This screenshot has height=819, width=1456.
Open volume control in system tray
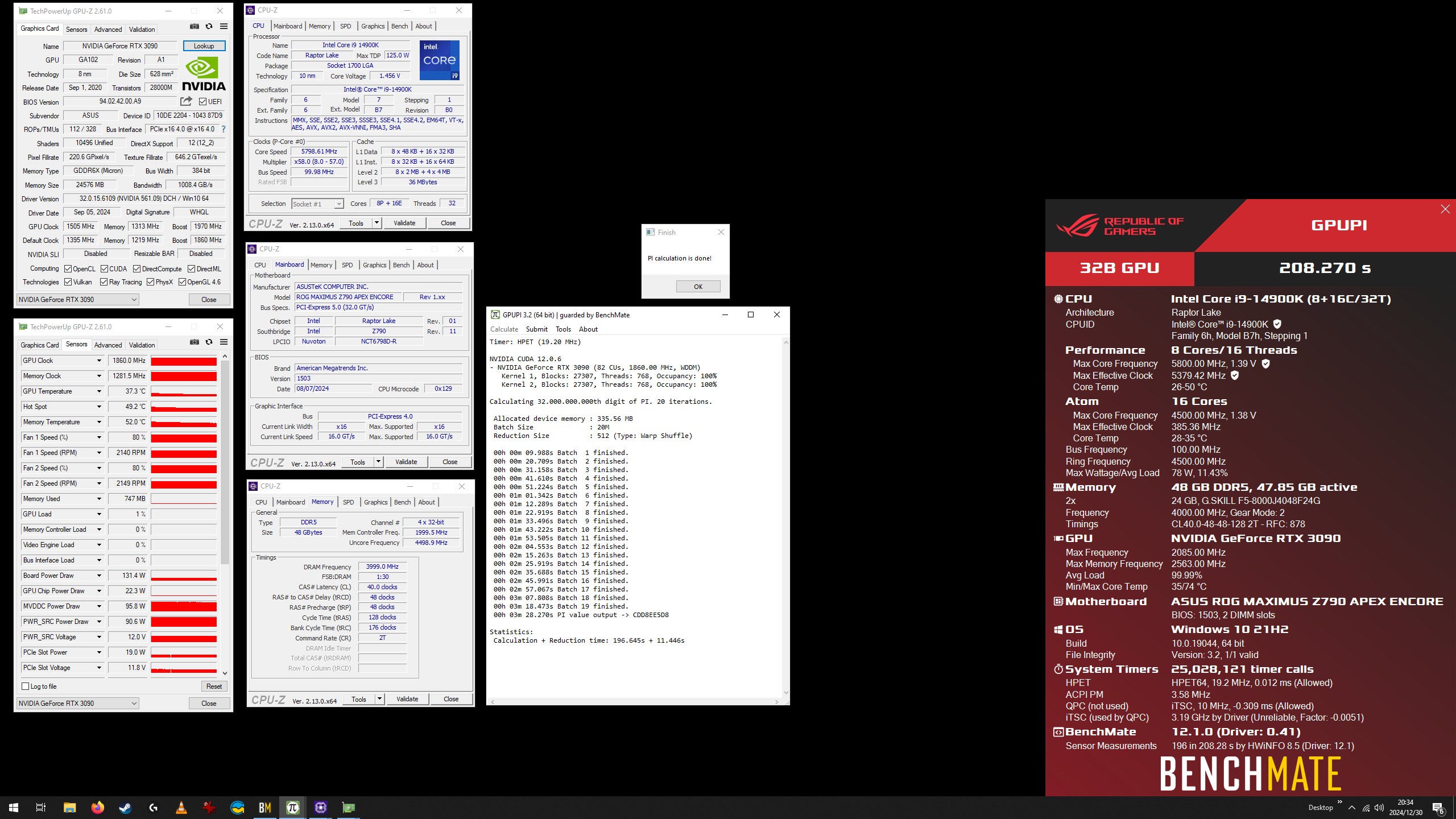(1379, 808)
